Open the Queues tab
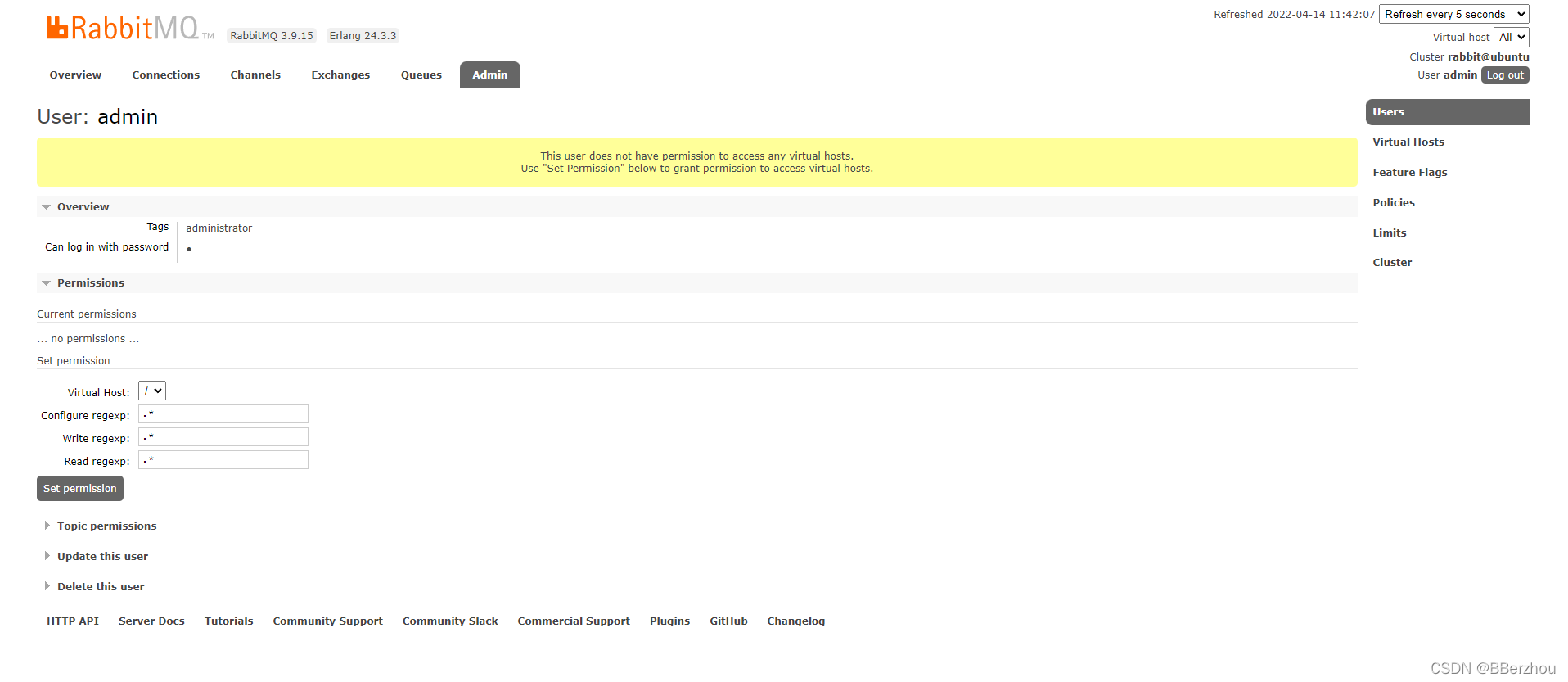This screenshot has height=682, width=1568. [421, 75]
